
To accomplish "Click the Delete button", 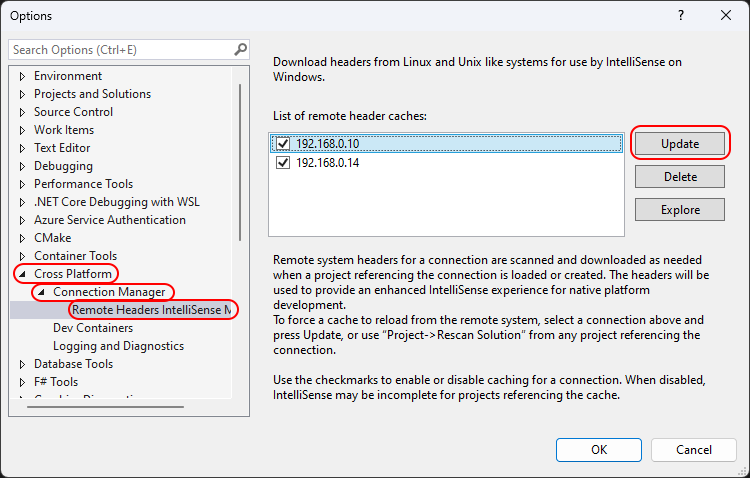I will click(x=680, y=177).
